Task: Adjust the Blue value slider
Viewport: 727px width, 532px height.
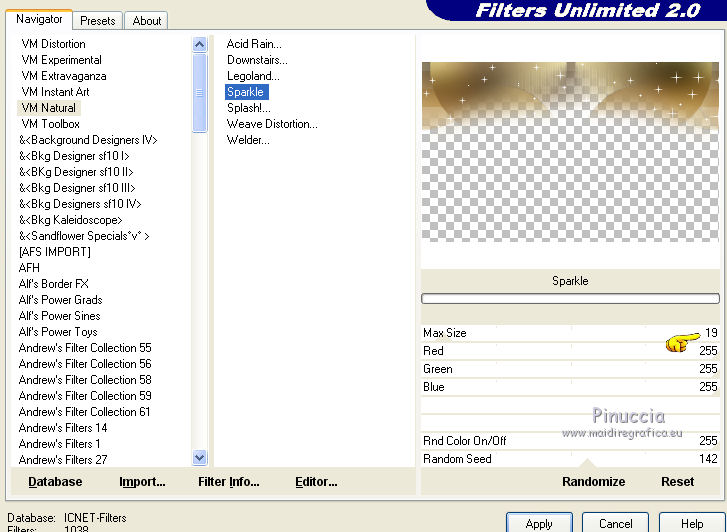Action: pyautogui.click(x=570, y=387)
